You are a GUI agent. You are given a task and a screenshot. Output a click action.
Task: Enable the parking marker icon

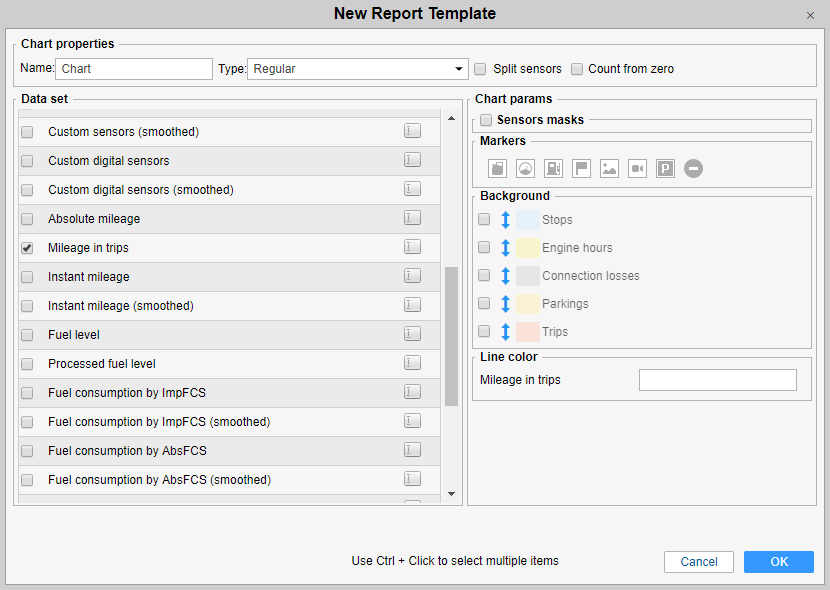coord(665,169)
